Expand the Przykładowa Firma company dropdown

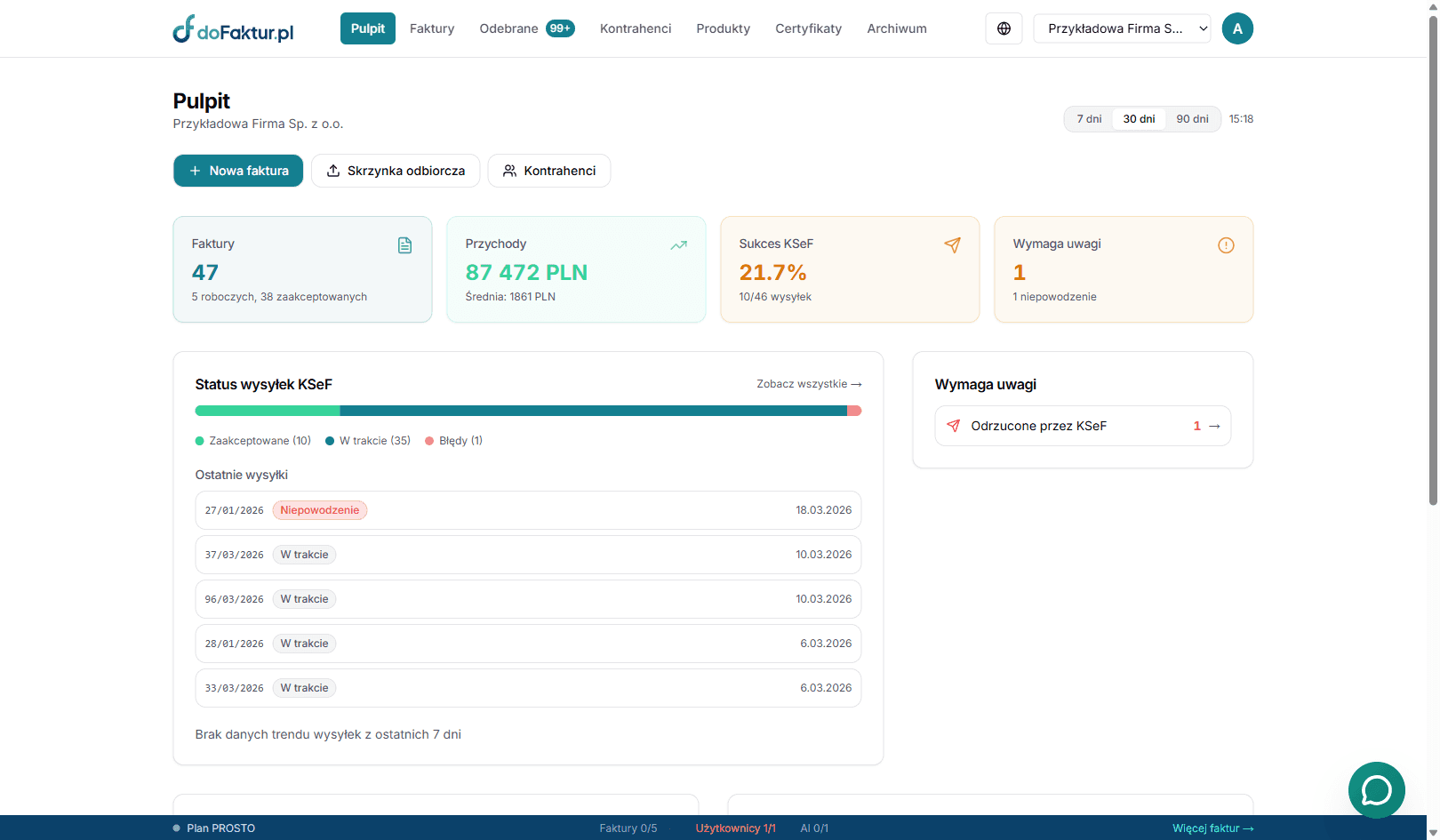click(1122, 28)
